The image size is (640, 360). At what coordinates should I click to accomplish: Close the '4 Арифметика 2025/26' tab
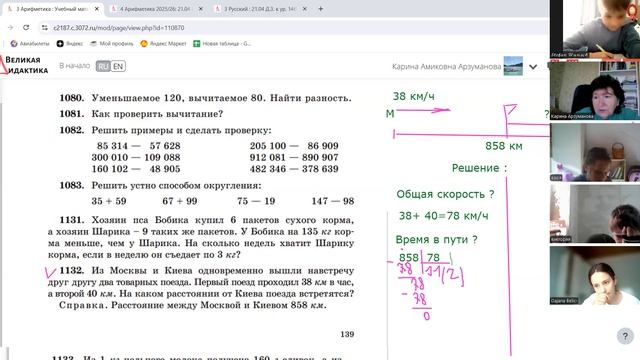[200, 9]
